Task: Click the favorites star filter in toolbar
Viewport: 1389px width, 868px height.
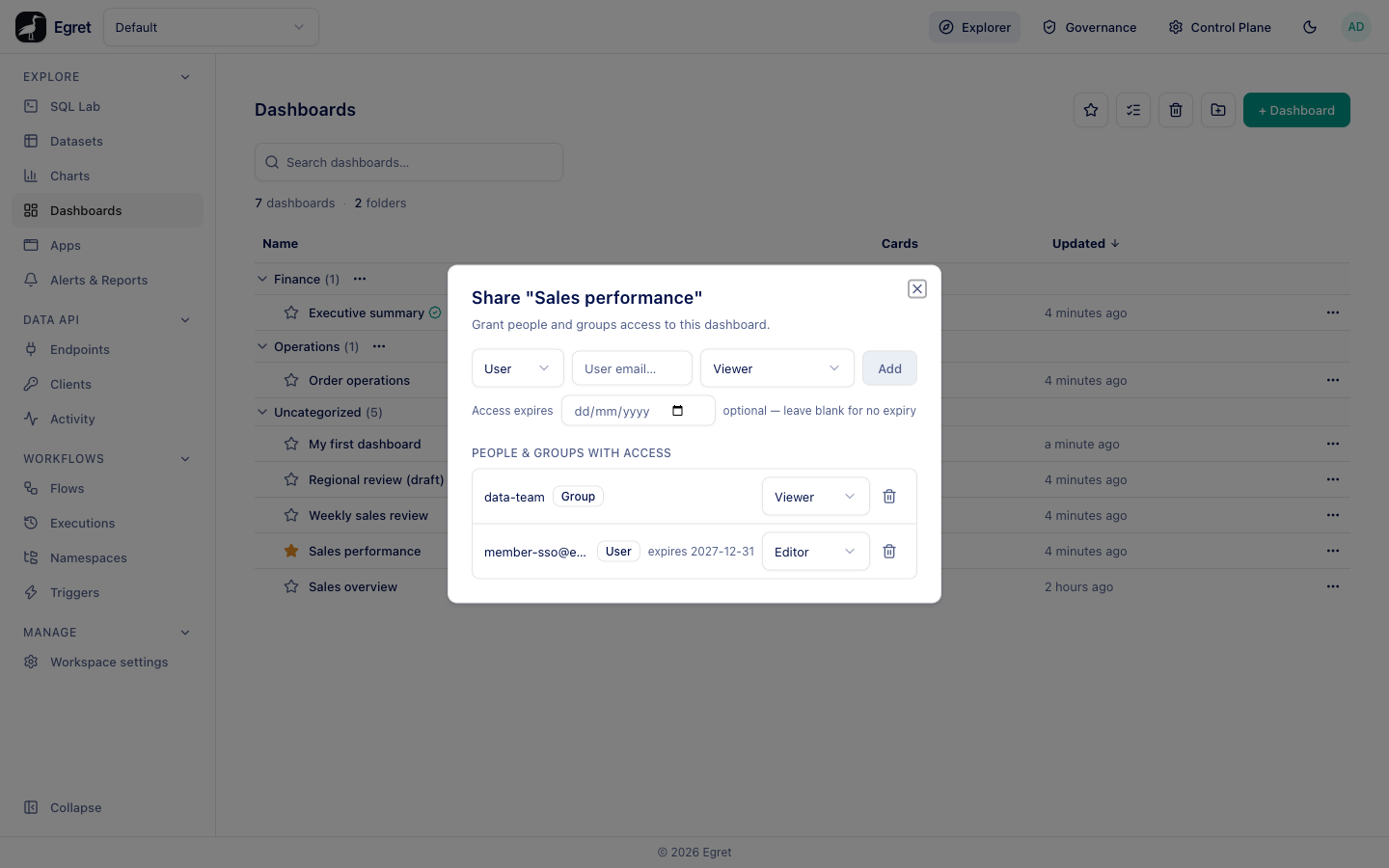Action: click(x=1091, y=110)
